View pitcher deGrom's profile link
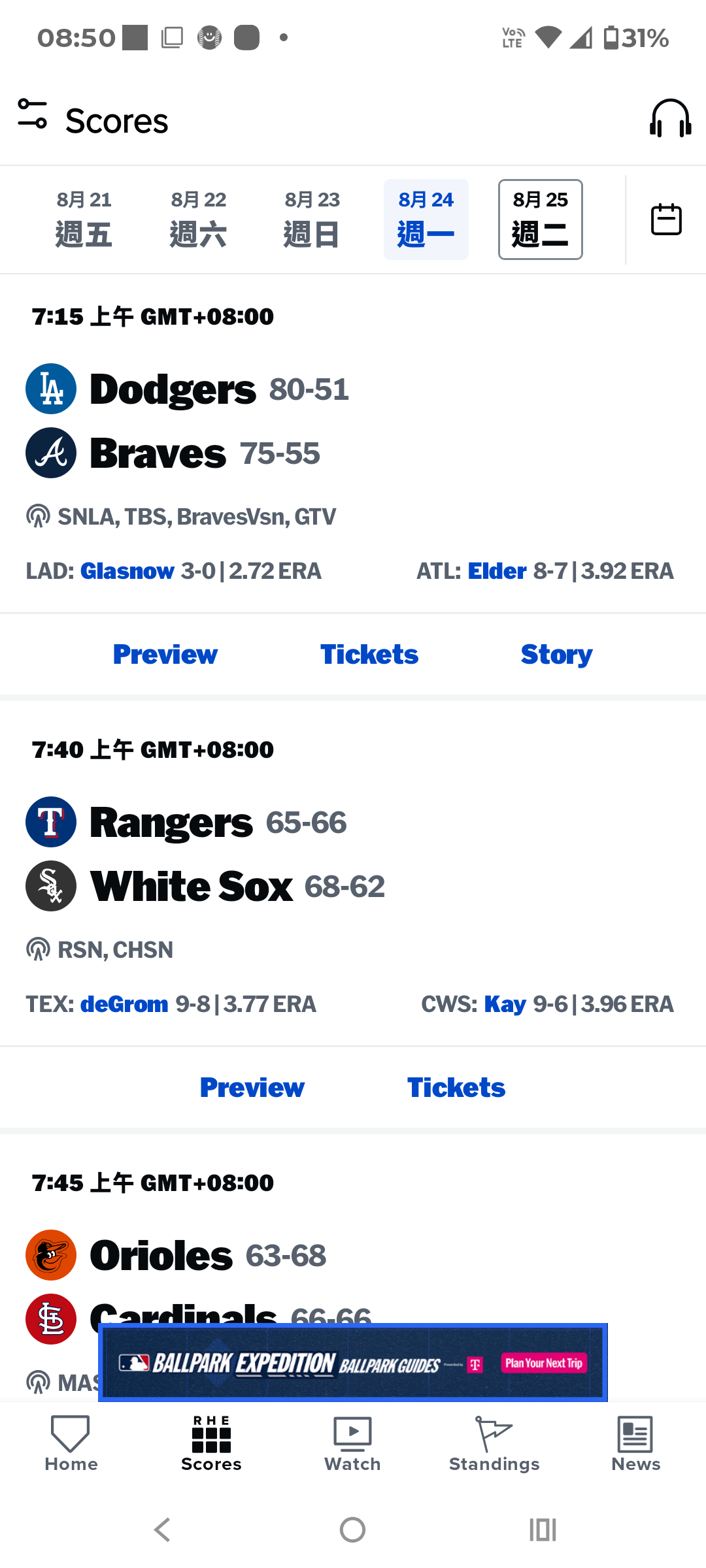 tap(124, 1004)
